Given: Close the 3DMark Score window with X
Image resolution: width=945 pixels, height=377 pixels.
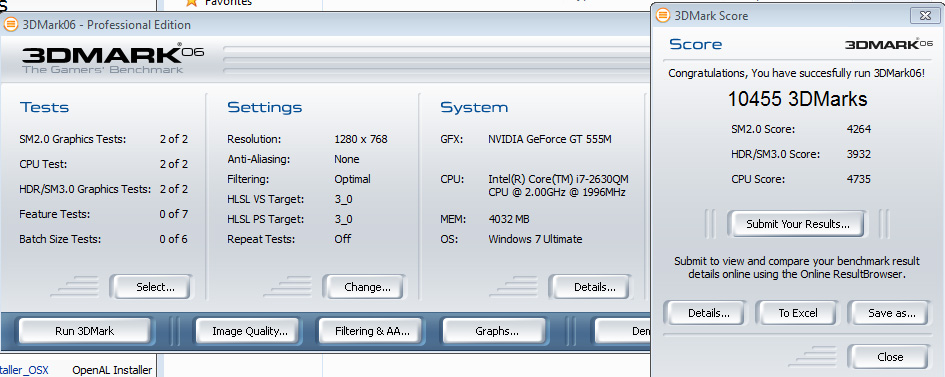Looking at the screenshot, I should 924,15.
